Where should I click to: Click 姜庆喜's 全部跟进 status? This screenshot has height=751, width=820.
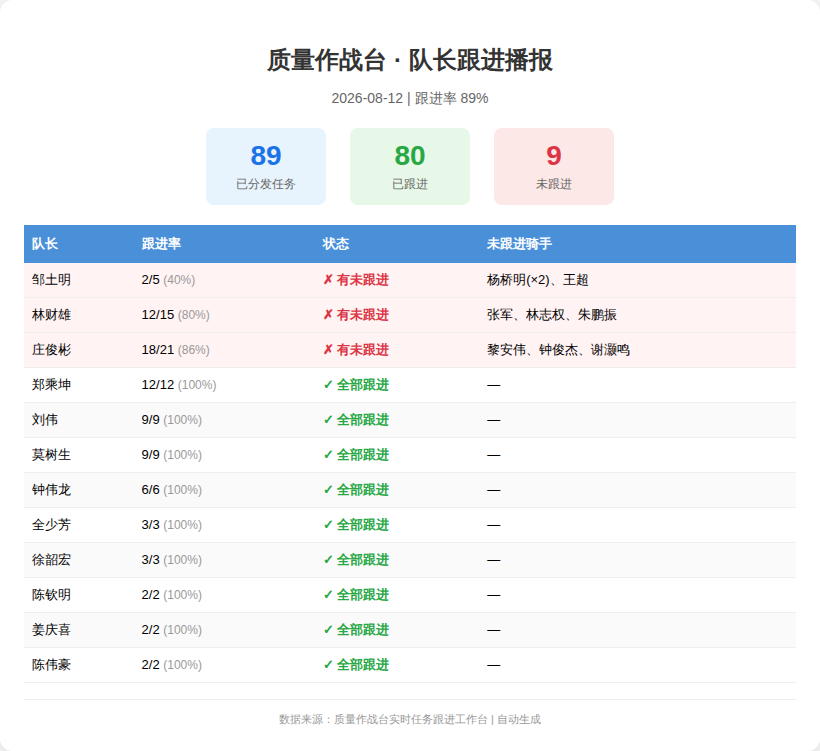pyautogui.click(x=356, y=630)
